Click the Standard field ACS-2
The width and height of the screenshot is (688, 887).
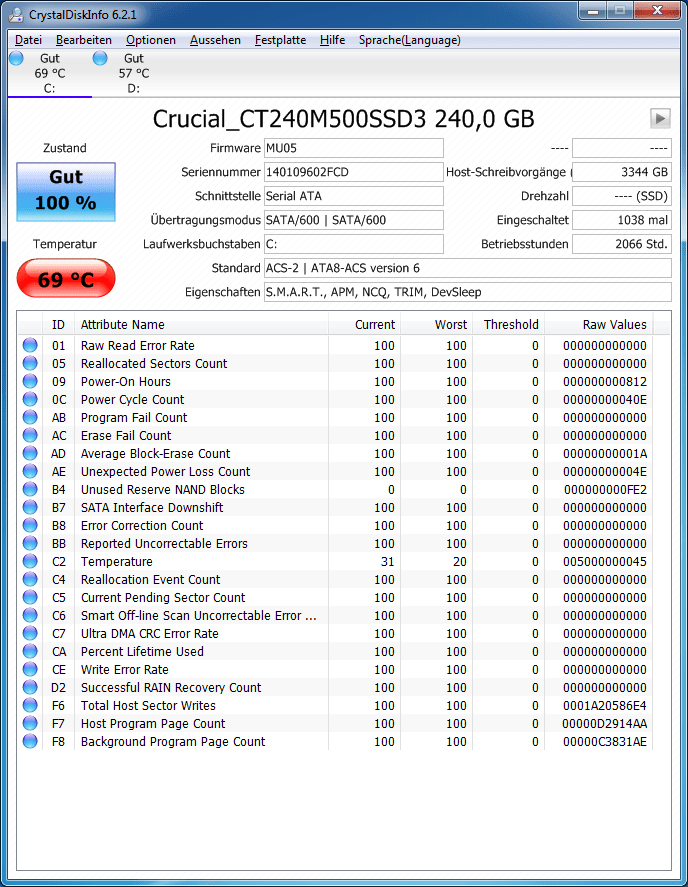[x=467, y=268]
